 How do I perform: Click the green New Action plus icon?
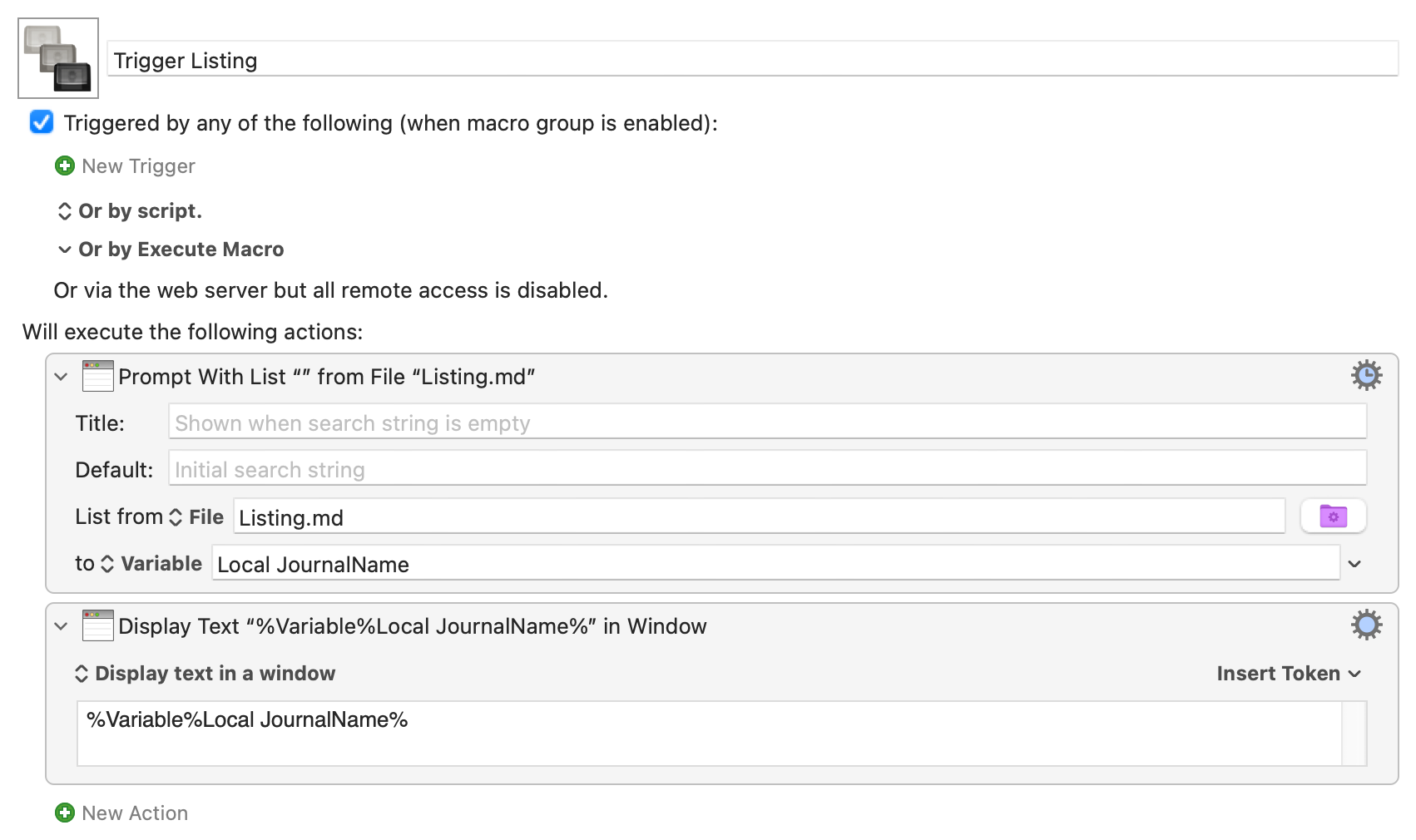coord(65,813)
